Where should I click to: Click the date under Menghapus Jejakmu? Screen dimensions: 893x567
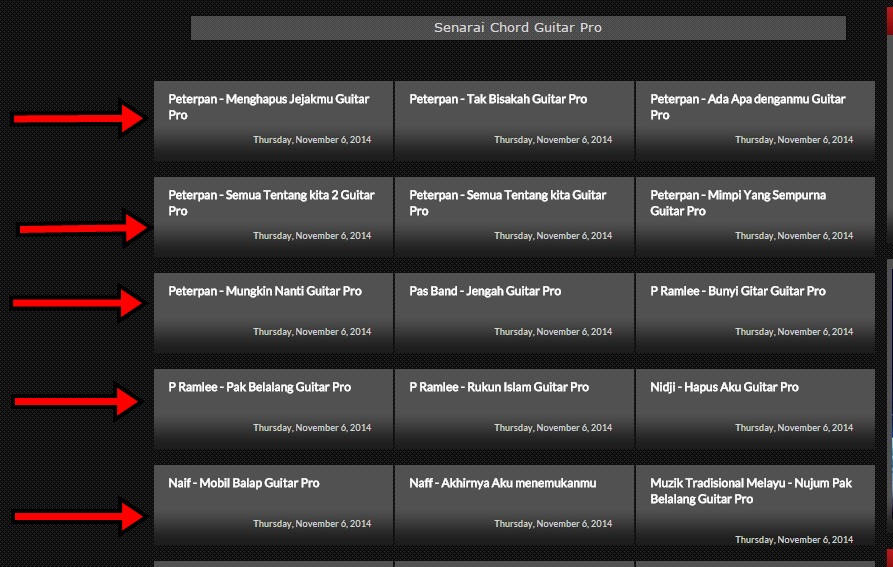pos(312,139)
